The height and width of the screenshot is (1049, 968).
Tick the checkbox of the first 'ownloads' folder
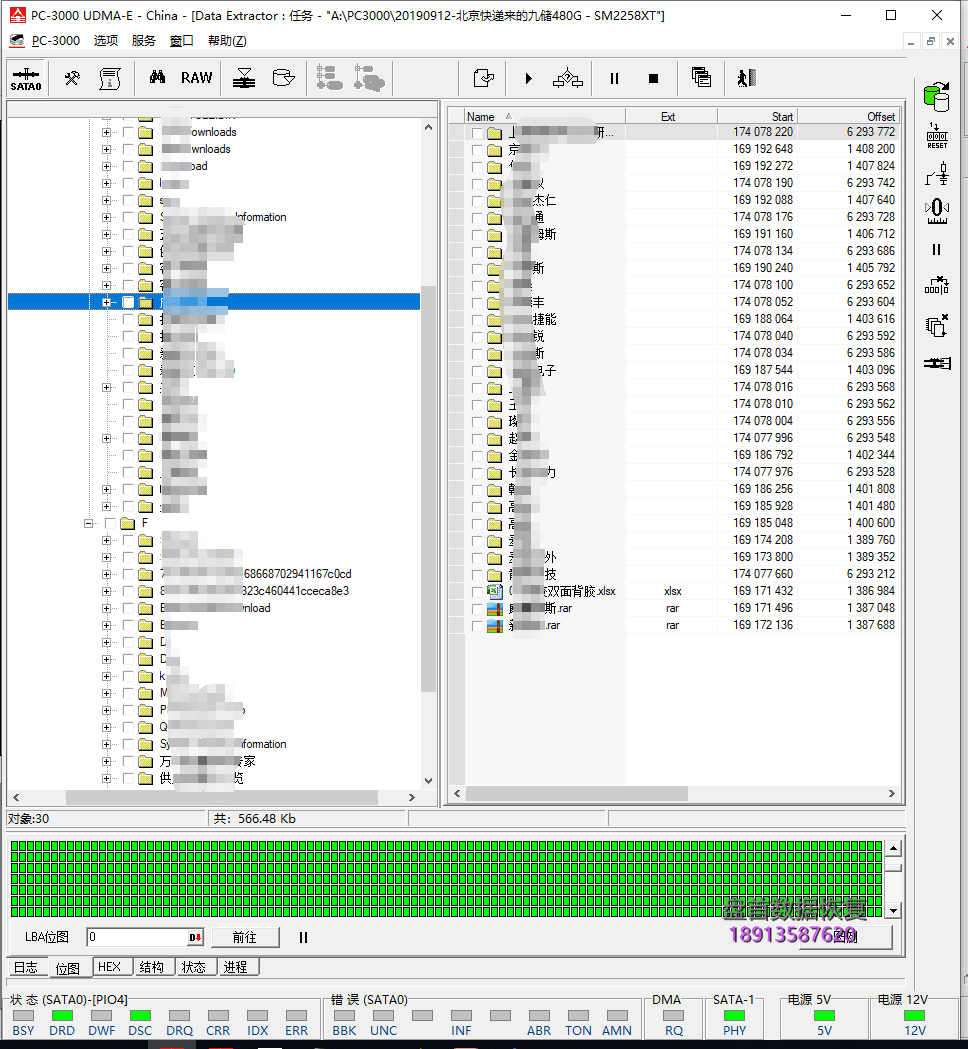(128, 132)
